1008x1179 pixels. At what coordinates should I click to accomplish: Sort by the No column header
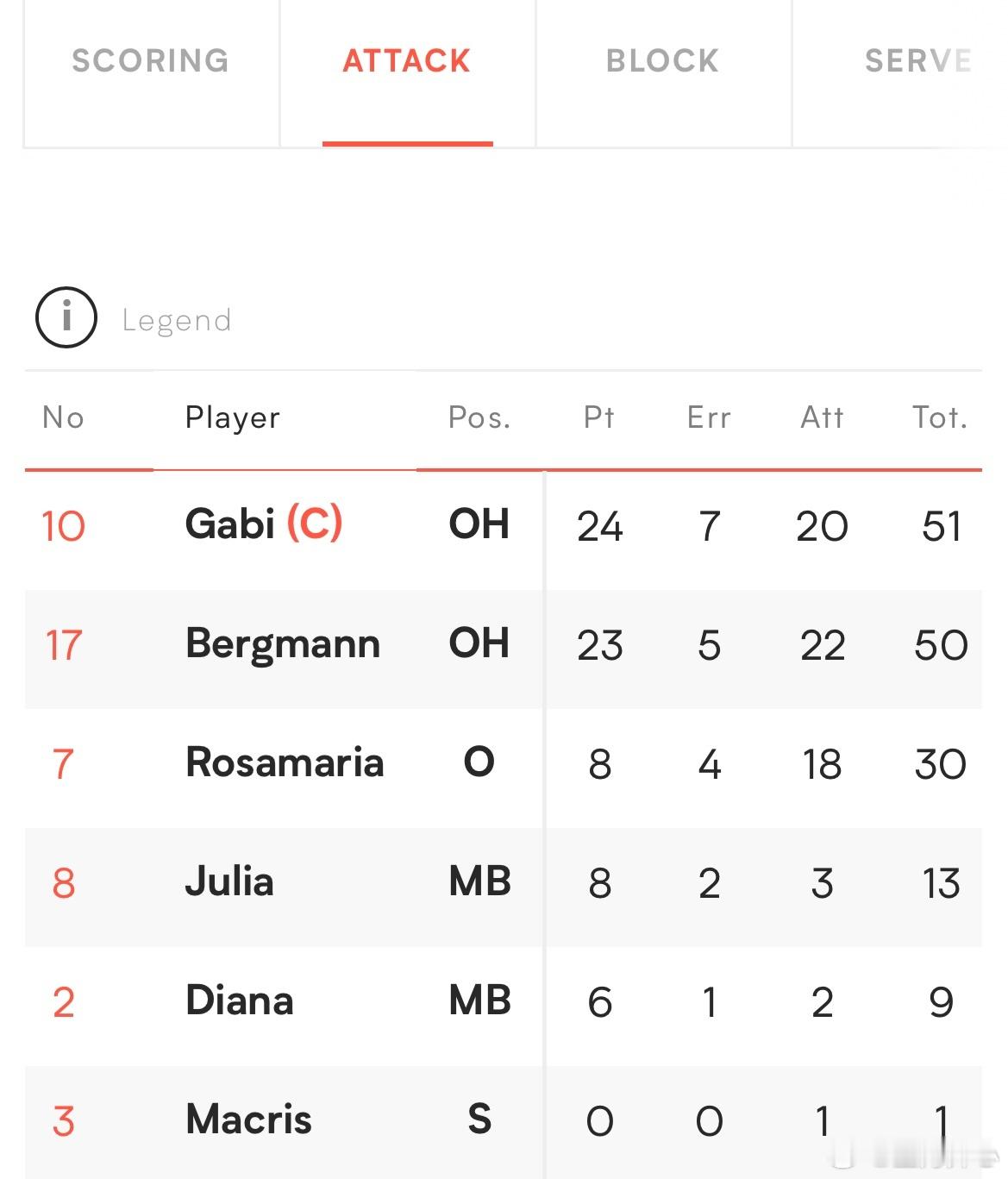click(x=63, y=417)
